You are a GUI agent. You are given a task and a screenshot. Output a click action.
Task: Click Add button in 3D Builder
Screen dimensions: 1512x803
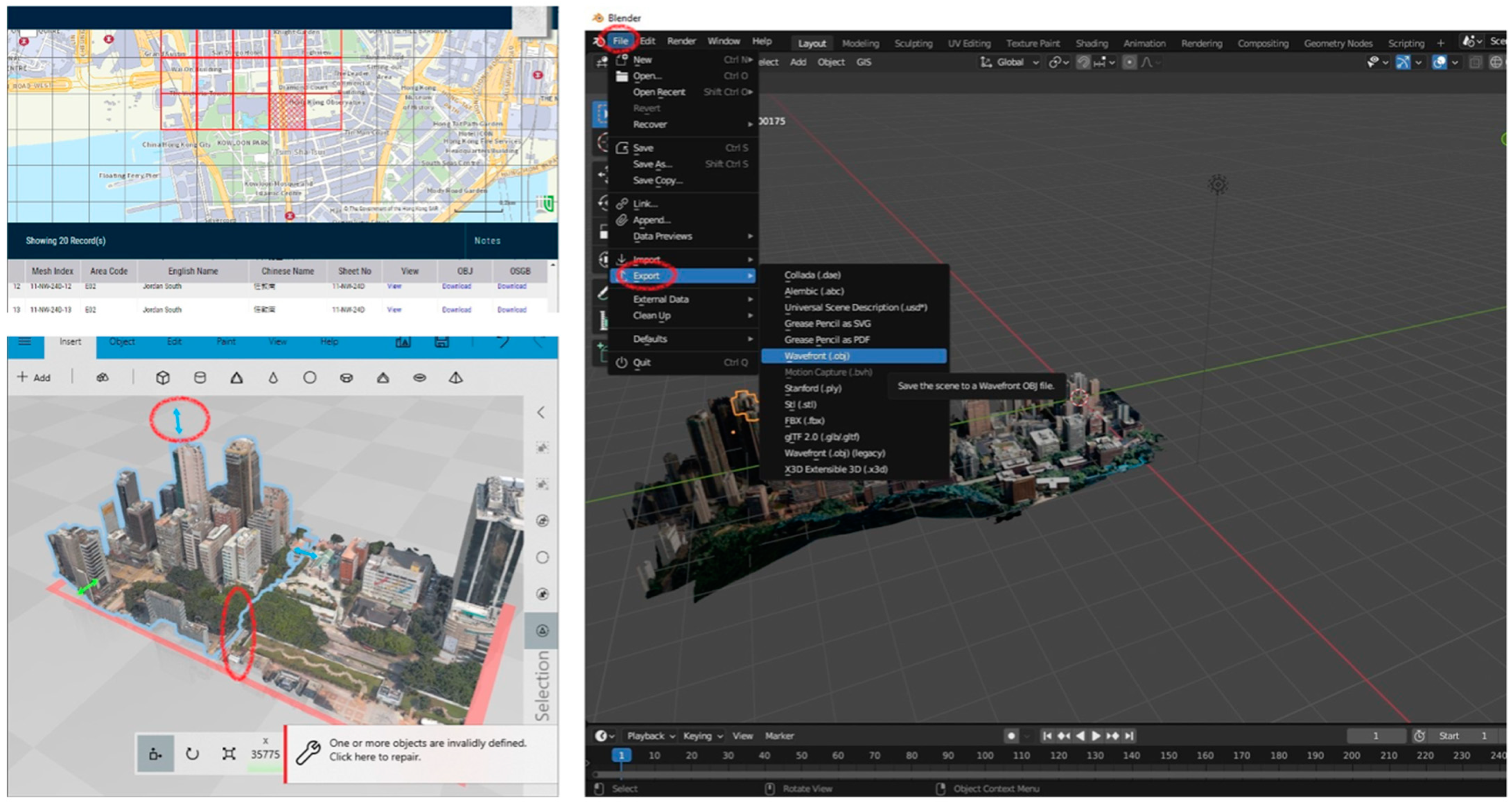(x=34, y=378)
